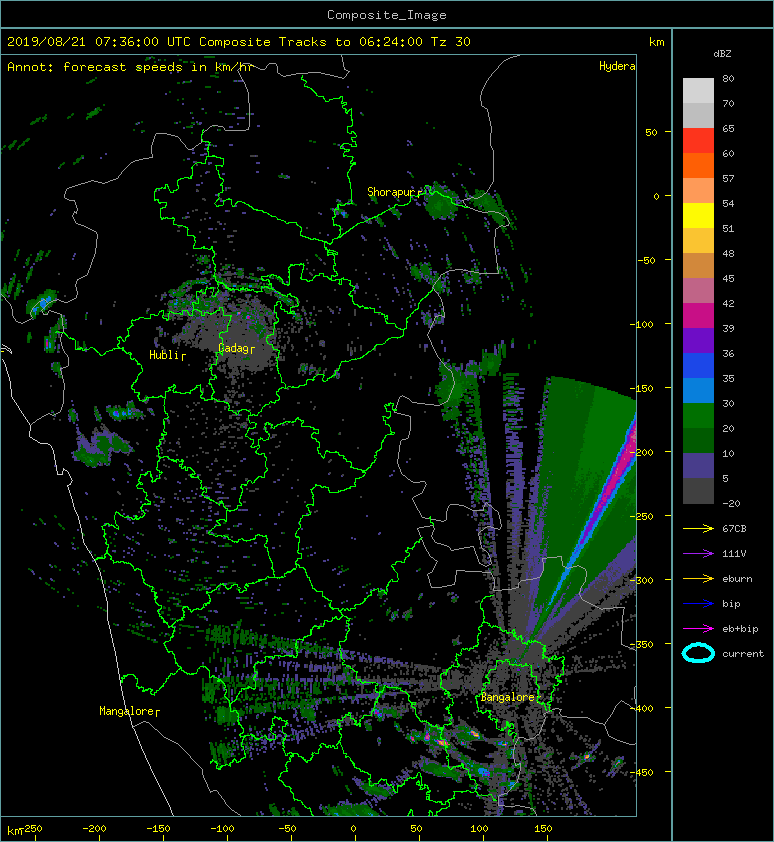The image size is (774, 842).
Task: Click the 2019/08/21 07:36:00 UTC timestamp
Action: pos(99,41)
